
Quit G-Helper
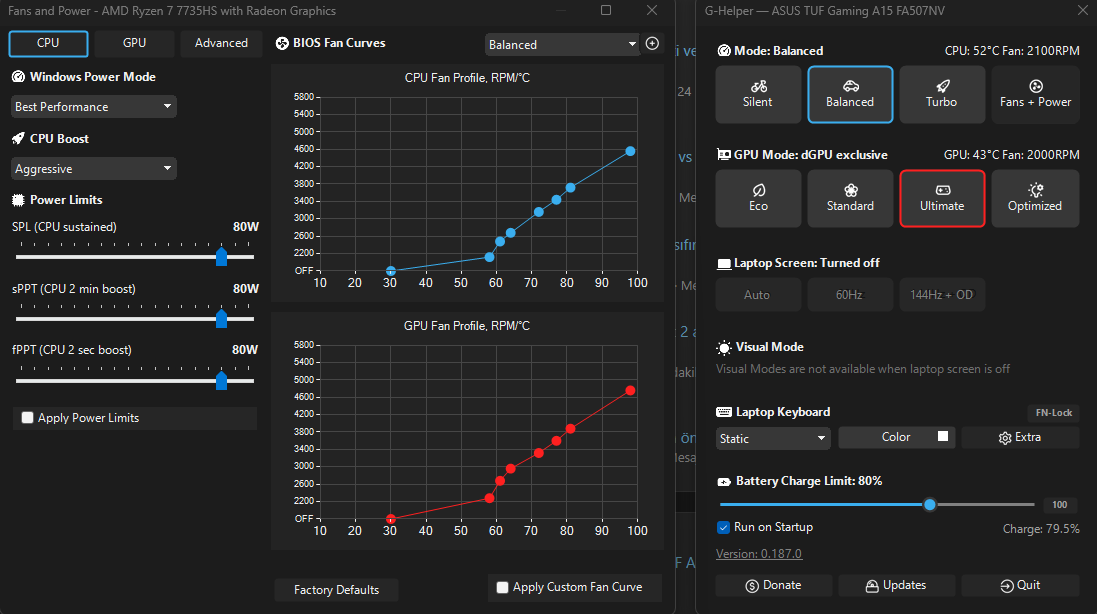tap(1020, 585)
